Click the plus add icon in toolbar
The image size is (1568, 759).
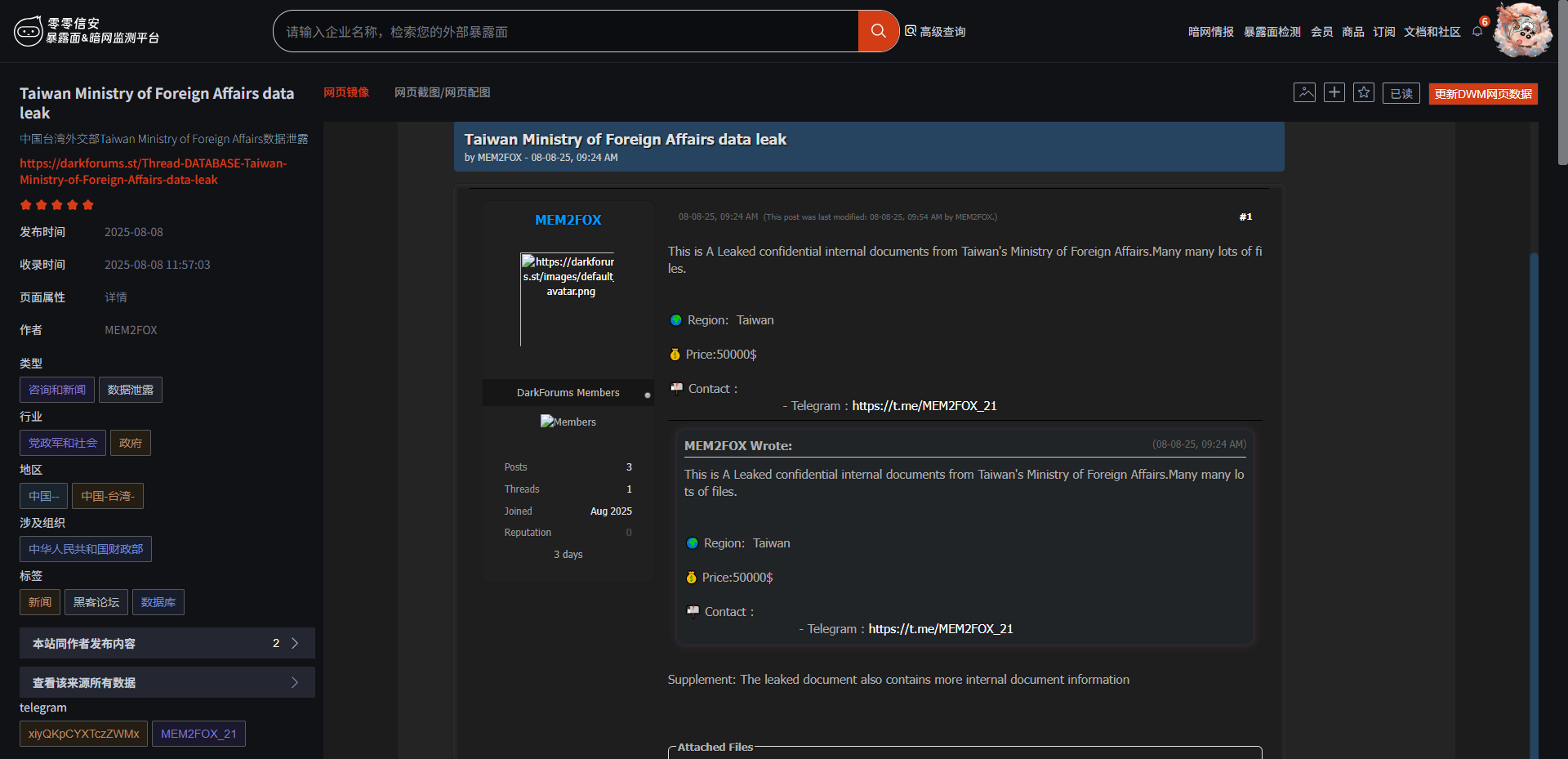[1334, 92]
